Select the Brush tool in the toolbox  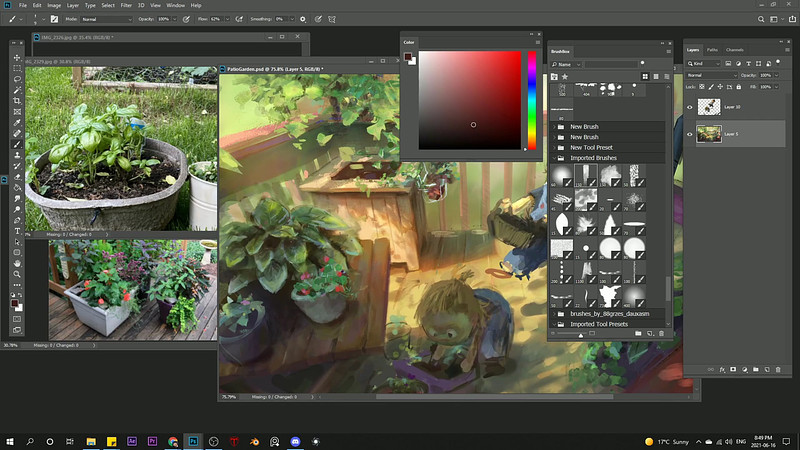coord(17,144)
